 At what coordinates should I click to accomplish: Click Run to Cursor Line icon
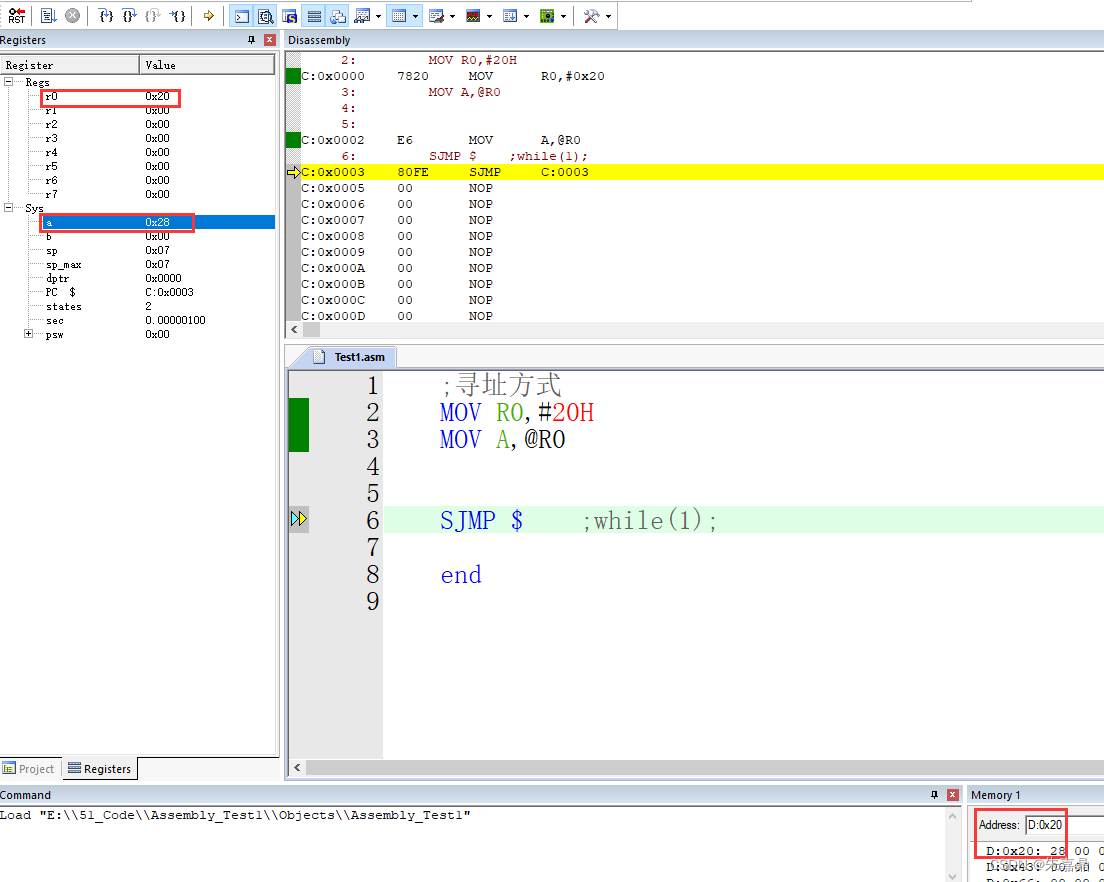pyautogui.click(x=178, y=15)
